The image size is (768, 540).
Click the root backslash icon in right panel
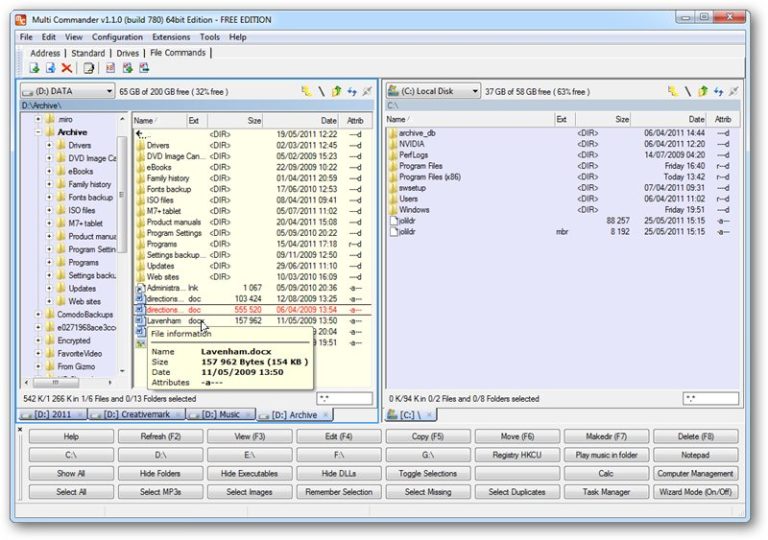coord(686,91)
